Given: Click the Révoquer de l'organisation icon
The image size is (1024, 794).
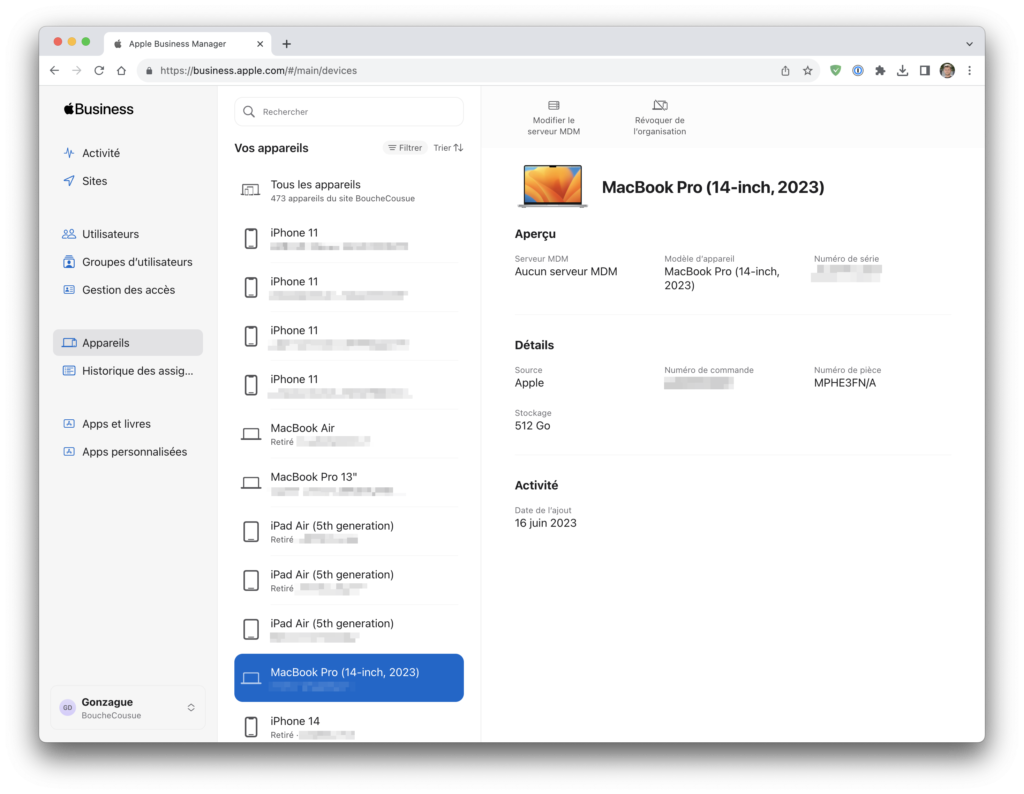Looking at the screenshot, I should pyautogui.click(x=659, y=115).
